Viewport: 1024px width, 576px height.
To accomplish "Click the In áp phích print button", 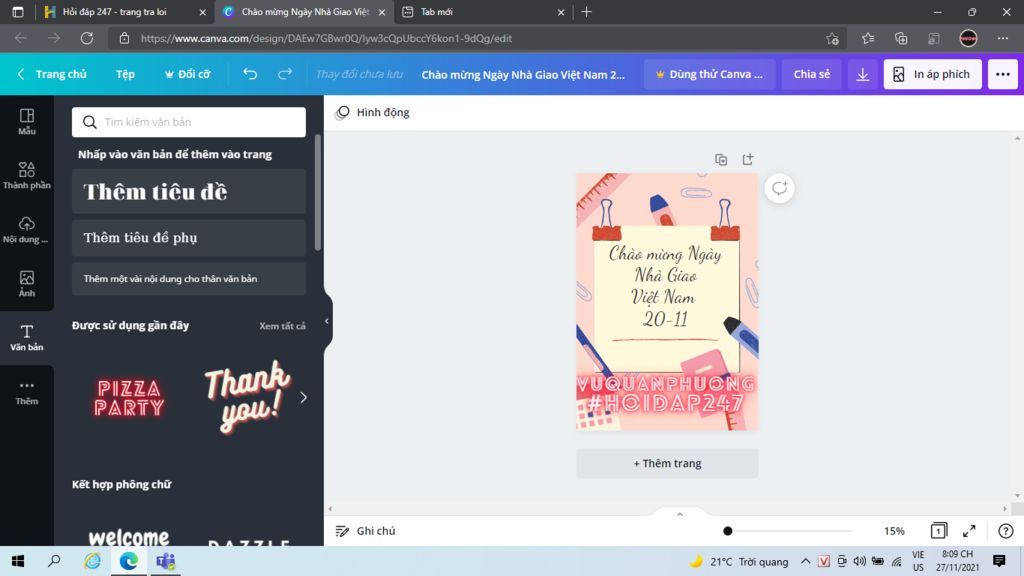I will (x=932, y=74).
